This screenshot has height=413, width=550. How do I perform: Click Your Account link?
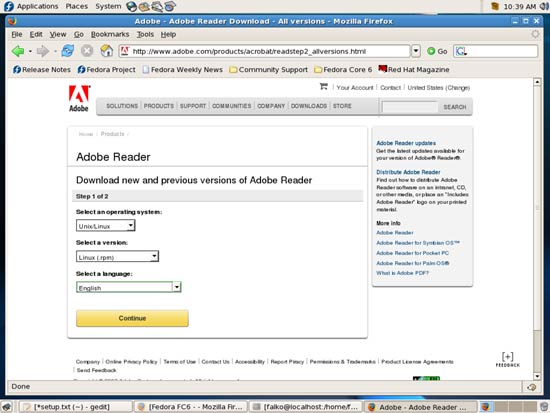click(x=355, y=88)
